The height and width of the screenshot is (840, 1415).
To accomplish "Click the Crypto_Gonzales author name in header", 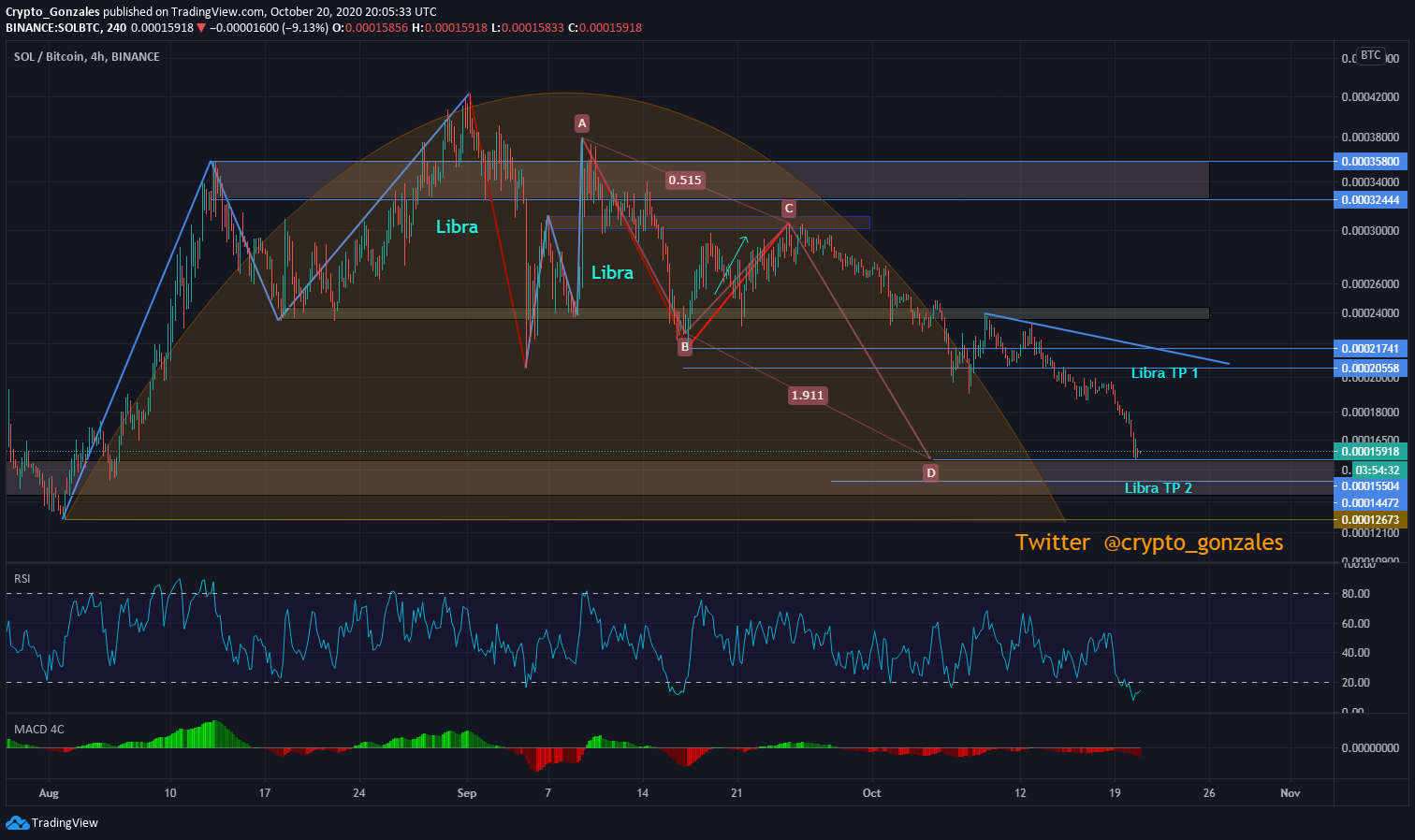I will pos(52,12).
